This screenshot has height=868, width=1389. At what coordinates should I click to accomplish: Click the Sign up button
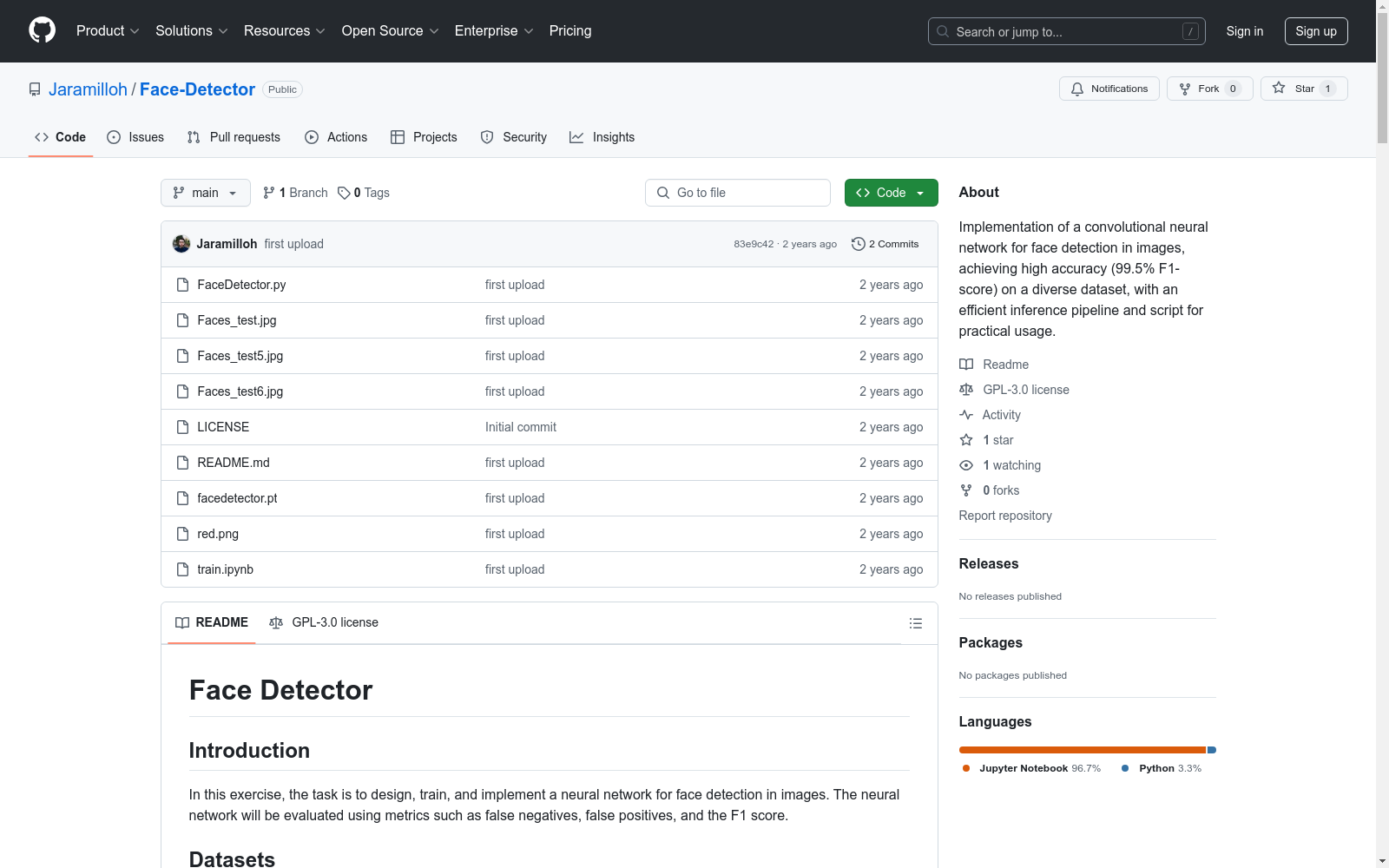(1316, 31)
